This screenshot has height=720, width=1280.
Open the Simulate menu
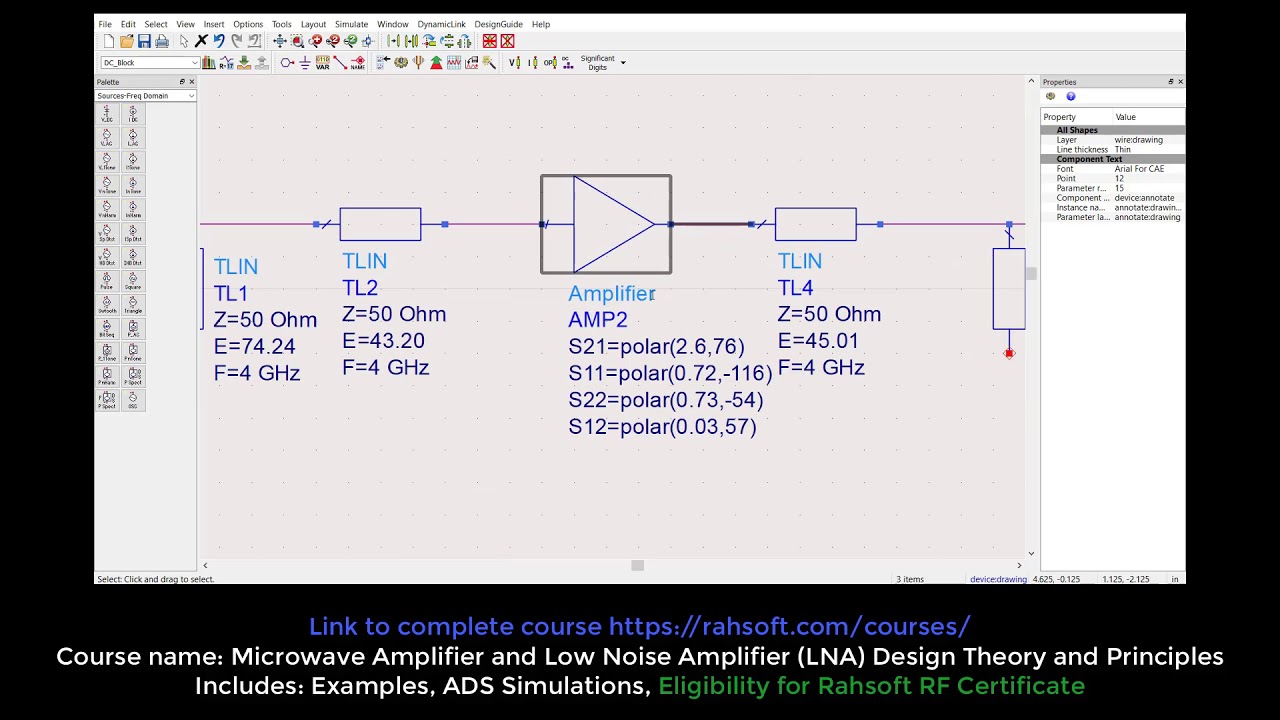(x=351, y=24)
